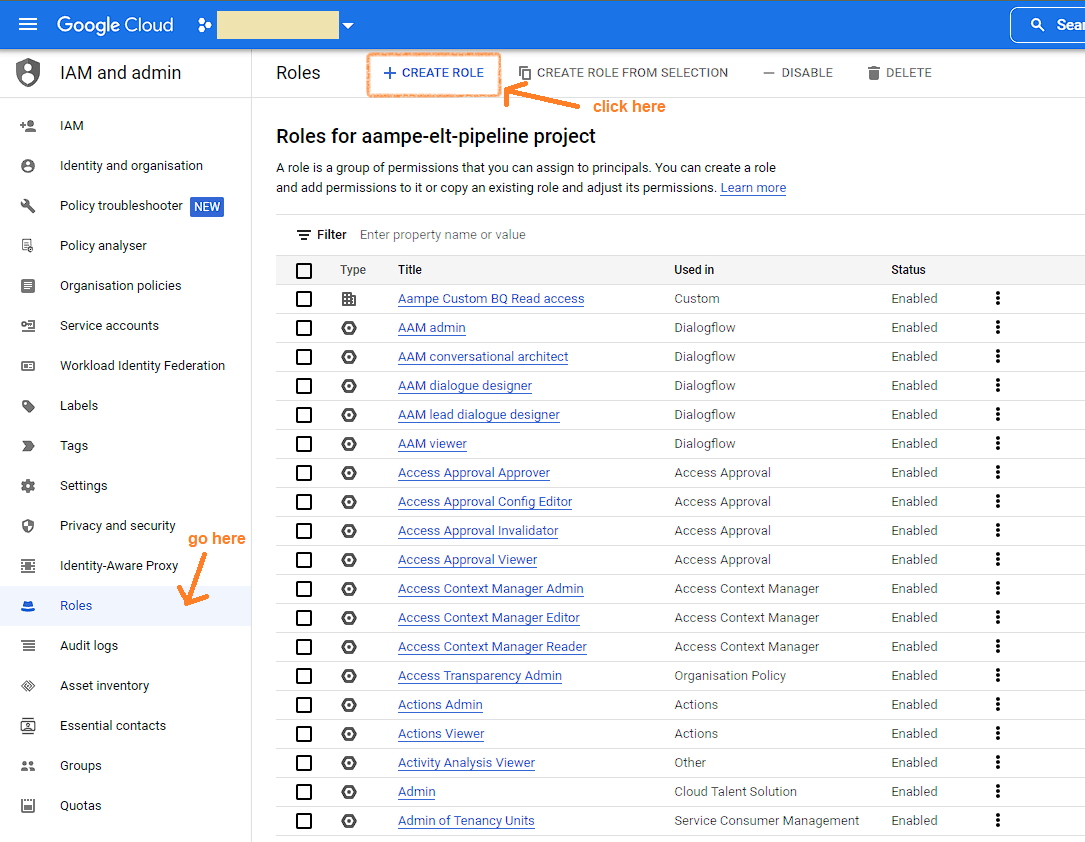Check the AAM admin row checkbox
Viewport: 1085px width, 842px height.
304,328
